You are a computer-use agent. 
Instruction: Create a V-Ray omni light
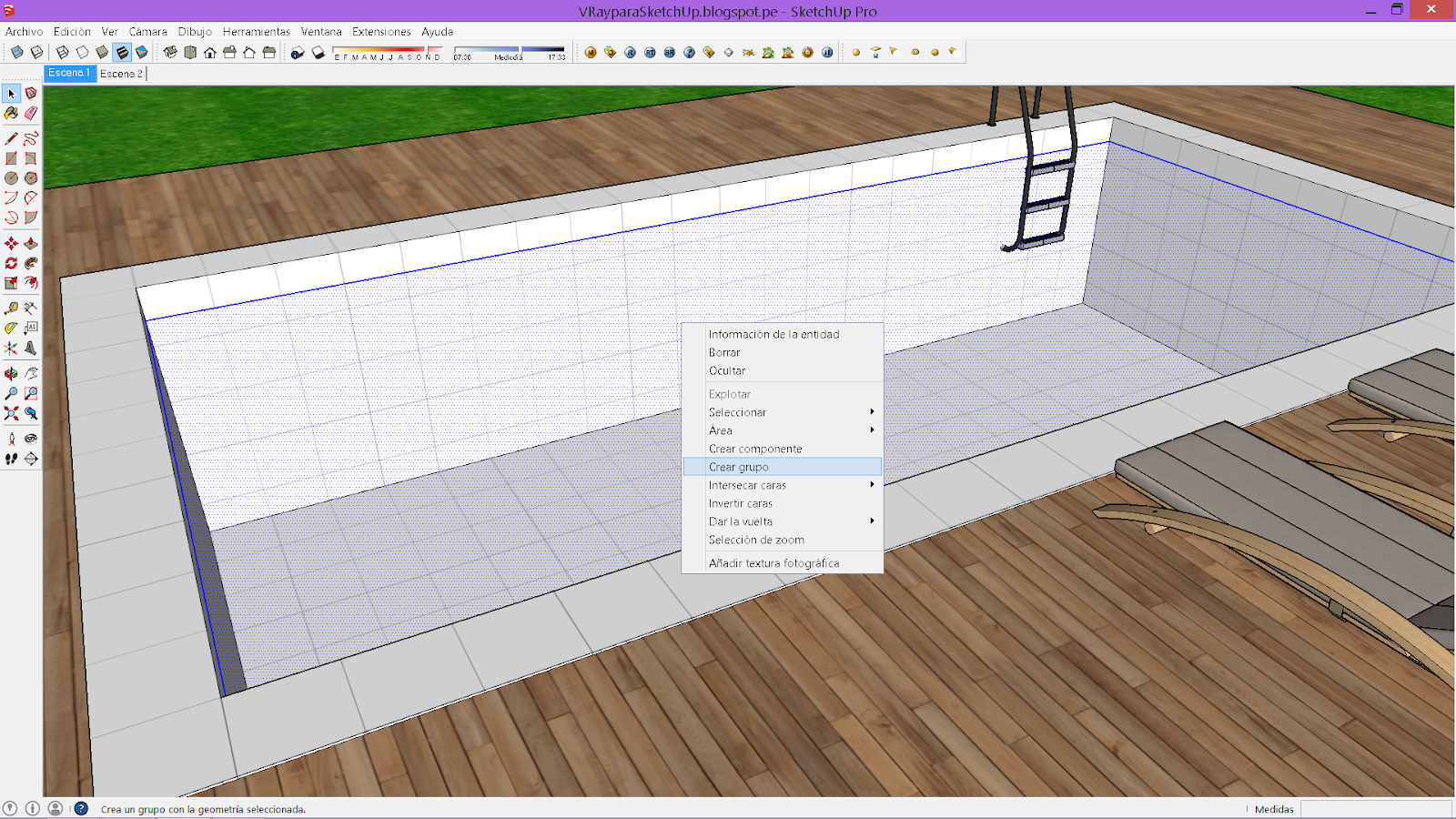[x=855, y=52]
